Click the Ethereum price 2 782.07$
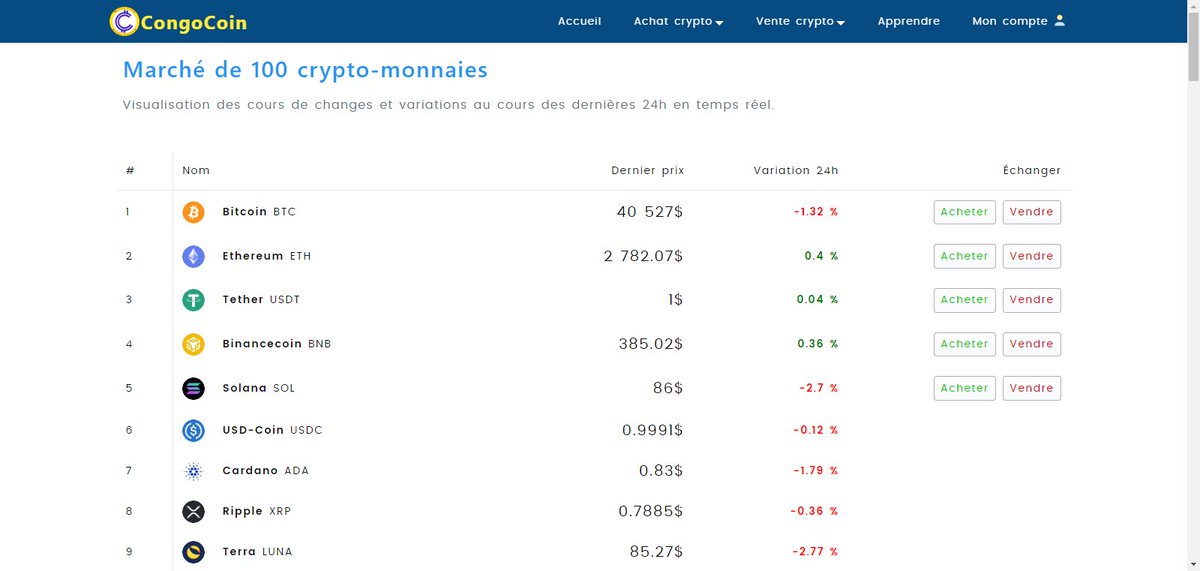This screenshot has height=571, width=1200. click(x=644, y=256)
